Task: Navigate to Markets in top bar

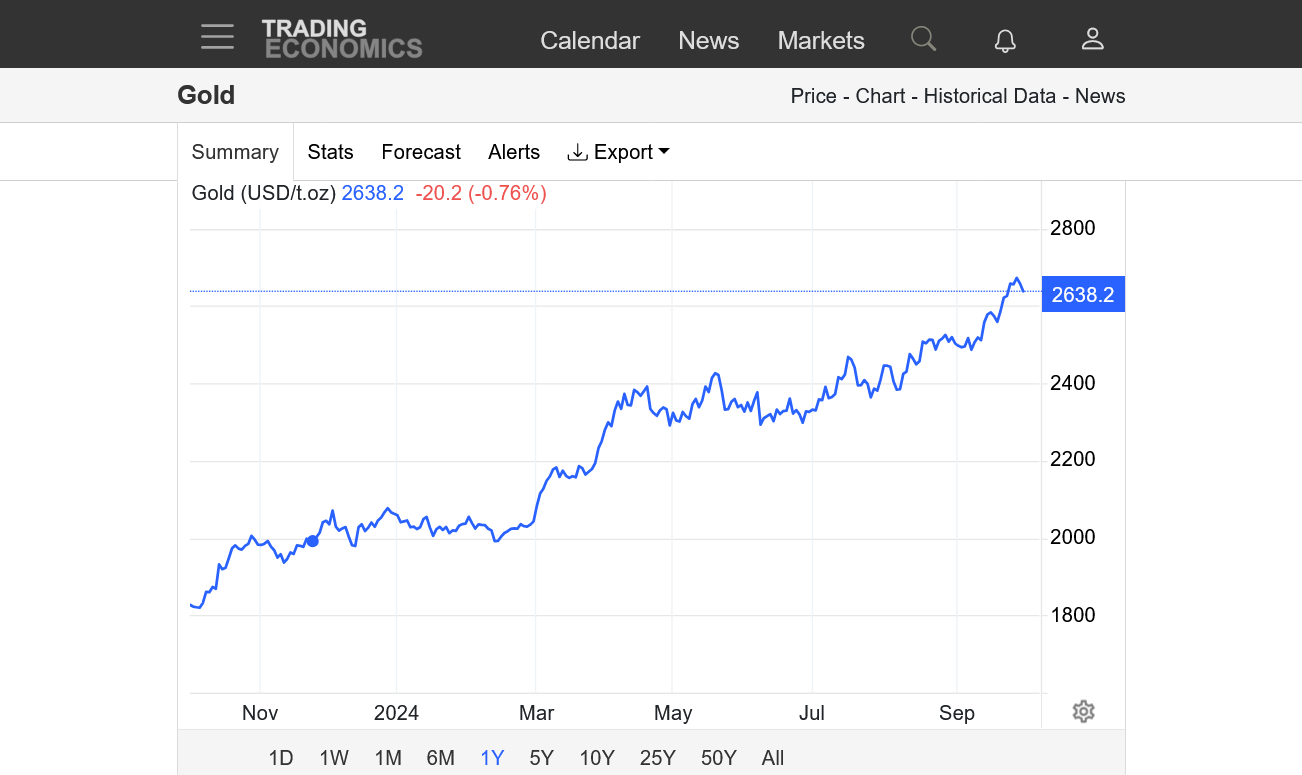Action: (x=821, y=41)
